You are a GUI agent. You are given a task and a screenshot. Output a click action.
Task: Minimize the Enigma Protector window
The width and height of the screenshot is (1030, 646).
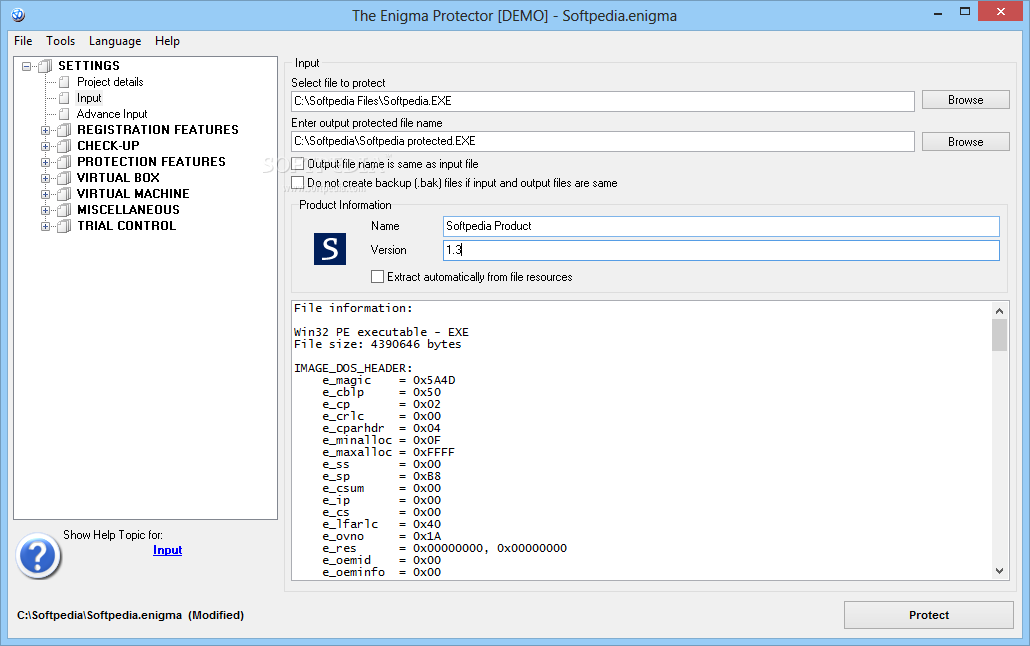(x=938, y=12)
